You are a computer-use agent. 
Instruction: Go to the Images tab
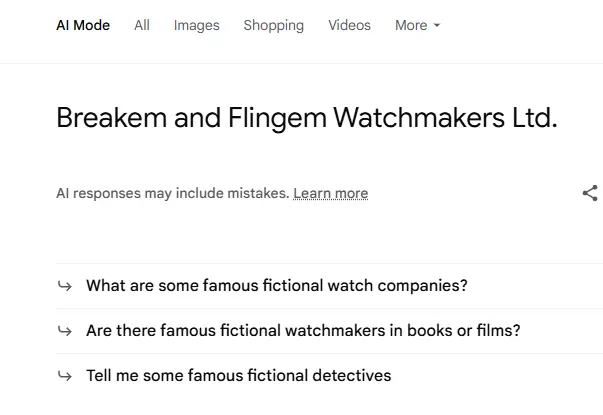tap(196, 25)
